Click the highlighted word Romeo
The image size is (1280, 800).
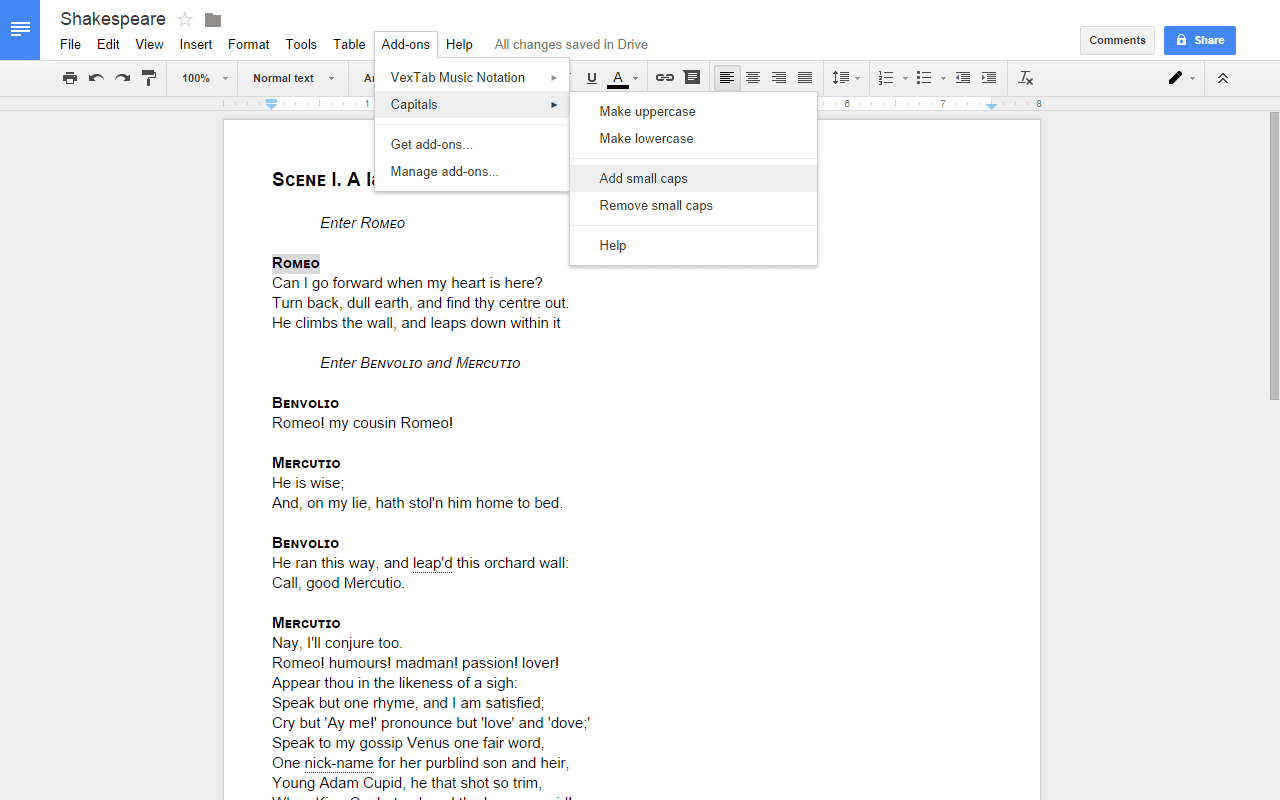click(x=296, y=263)
